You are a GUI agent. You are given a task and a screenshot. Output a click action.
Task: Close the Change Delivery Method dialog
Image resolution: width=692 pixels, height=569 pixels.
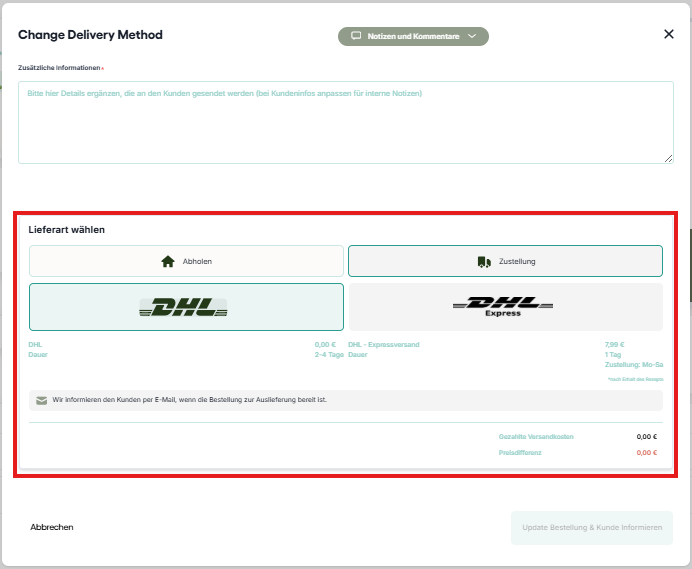[669, 34]
